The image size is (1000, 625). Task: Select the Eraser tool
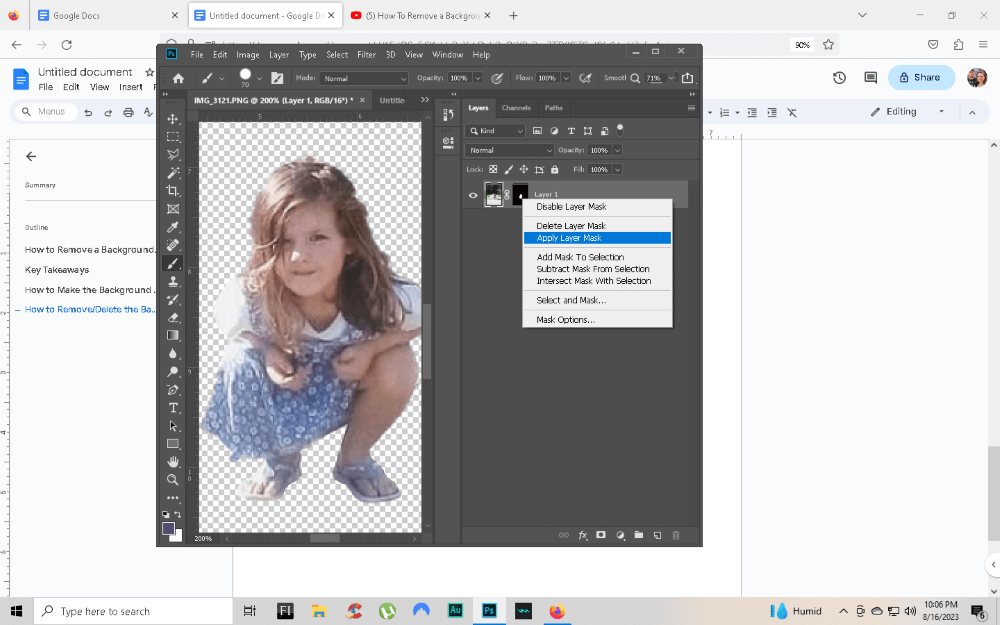pyautogui.click(x=173, y=317)
